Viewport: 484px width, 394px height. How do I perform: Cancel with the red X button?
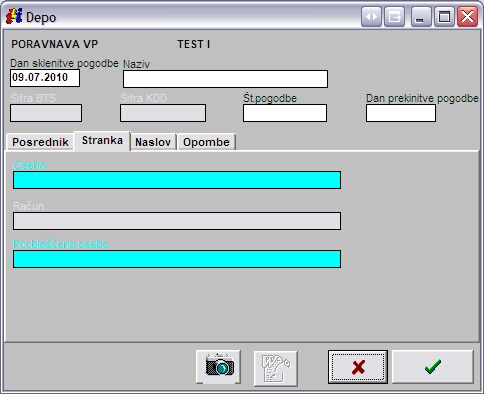point(358,367)
